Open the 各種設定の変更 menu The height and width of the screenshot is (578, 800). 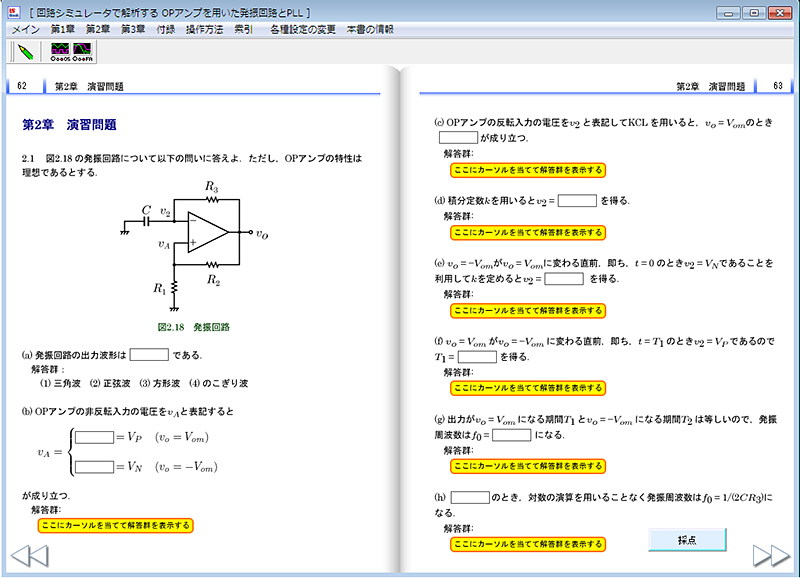point(303,30)
